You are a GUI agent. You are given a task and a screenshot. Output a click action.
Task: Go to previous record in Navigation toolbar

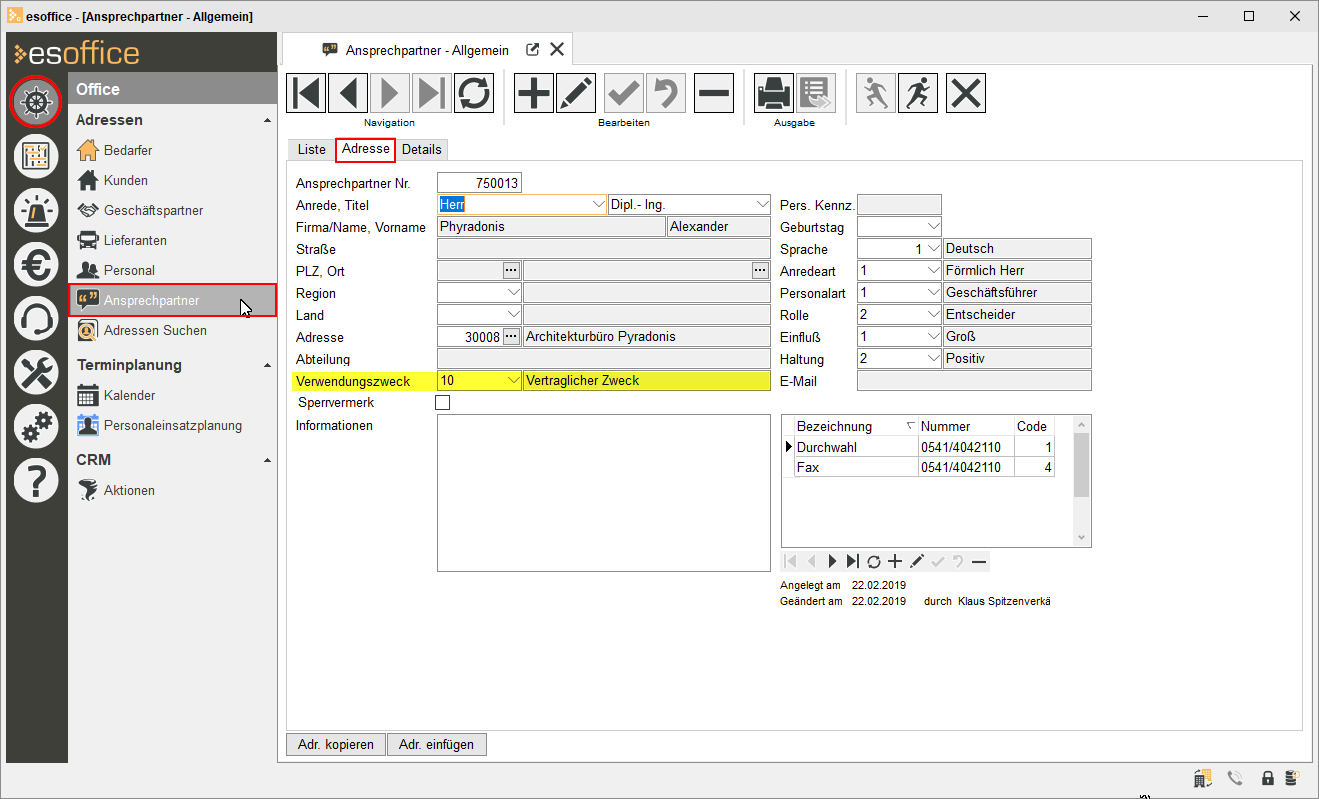(348, 93)
